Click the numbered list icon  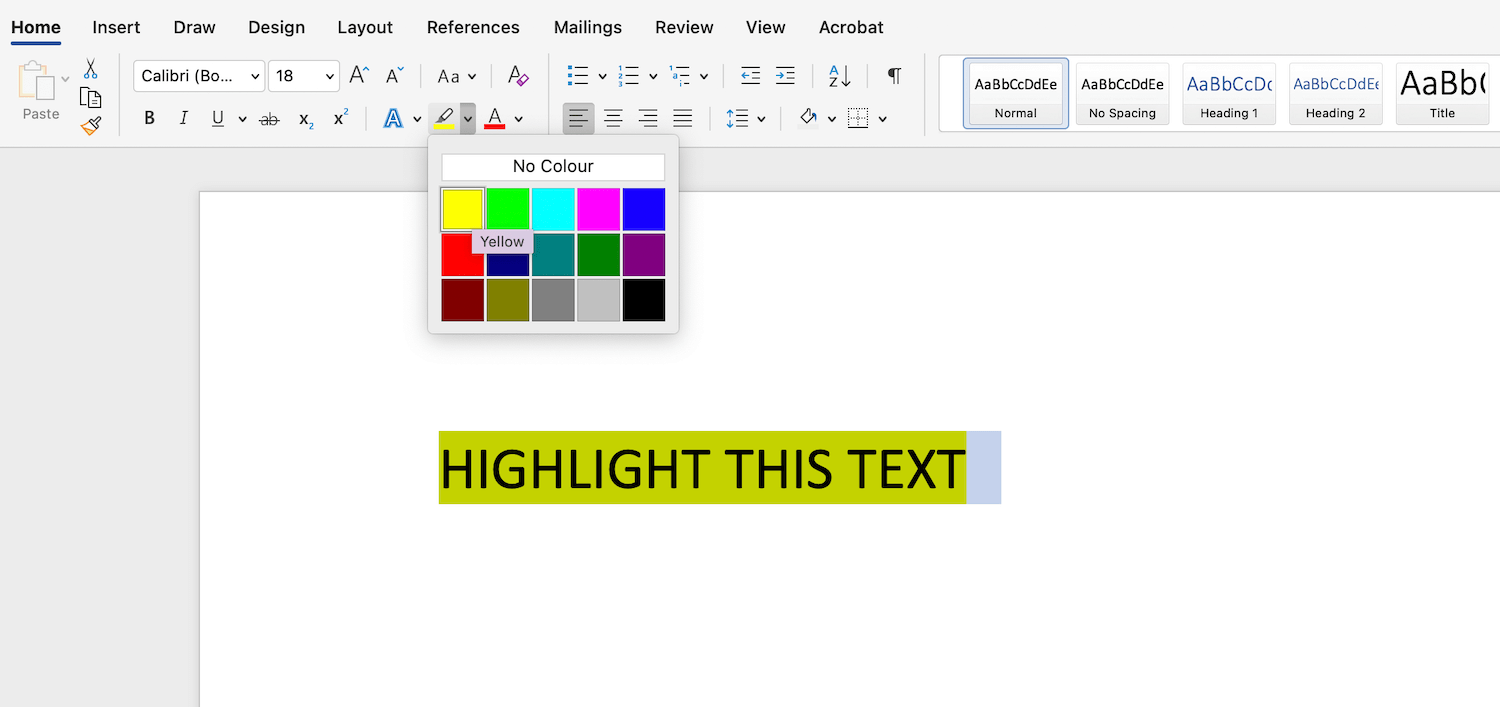click(628, 75)
